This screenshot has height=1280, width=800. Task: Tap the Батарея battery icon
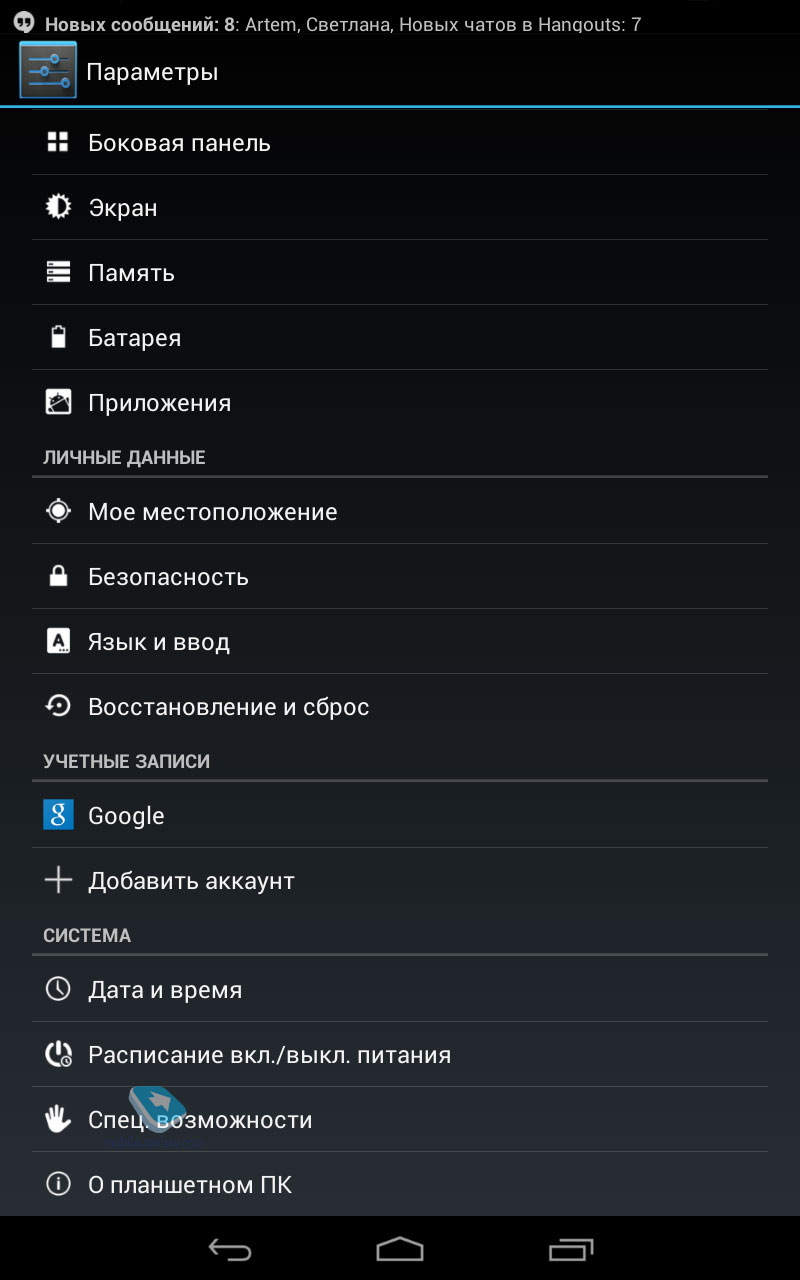point(58,337)
